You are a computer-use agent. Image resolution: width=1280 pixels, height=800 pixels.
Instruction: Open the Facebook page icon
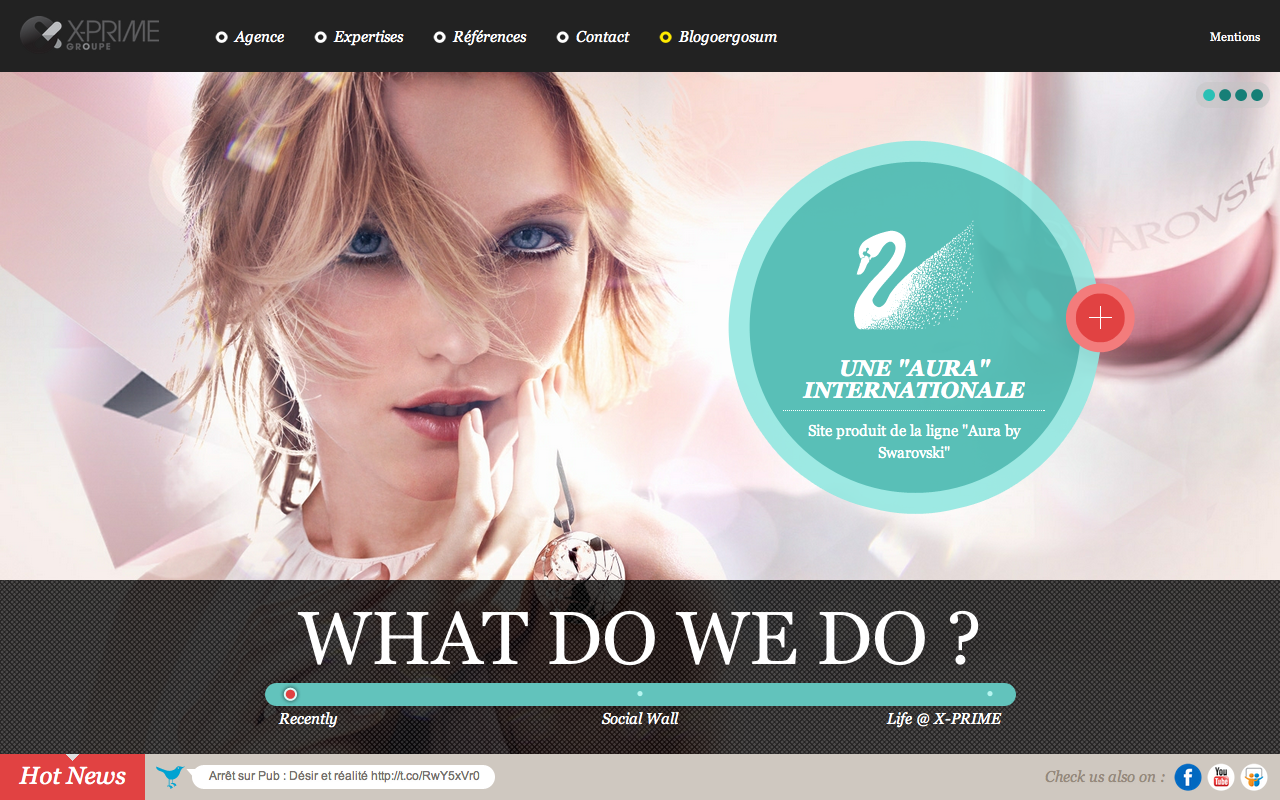click(1188, 777)
